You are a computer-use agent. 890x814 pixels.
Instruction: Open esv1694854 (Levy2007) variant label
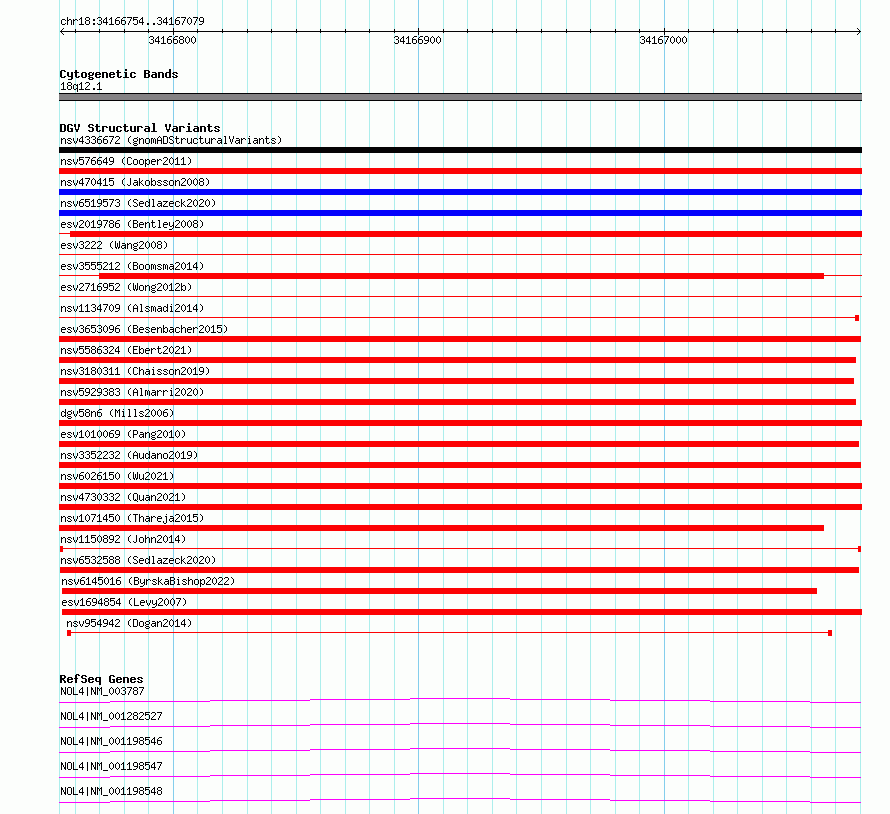(124, 602)
